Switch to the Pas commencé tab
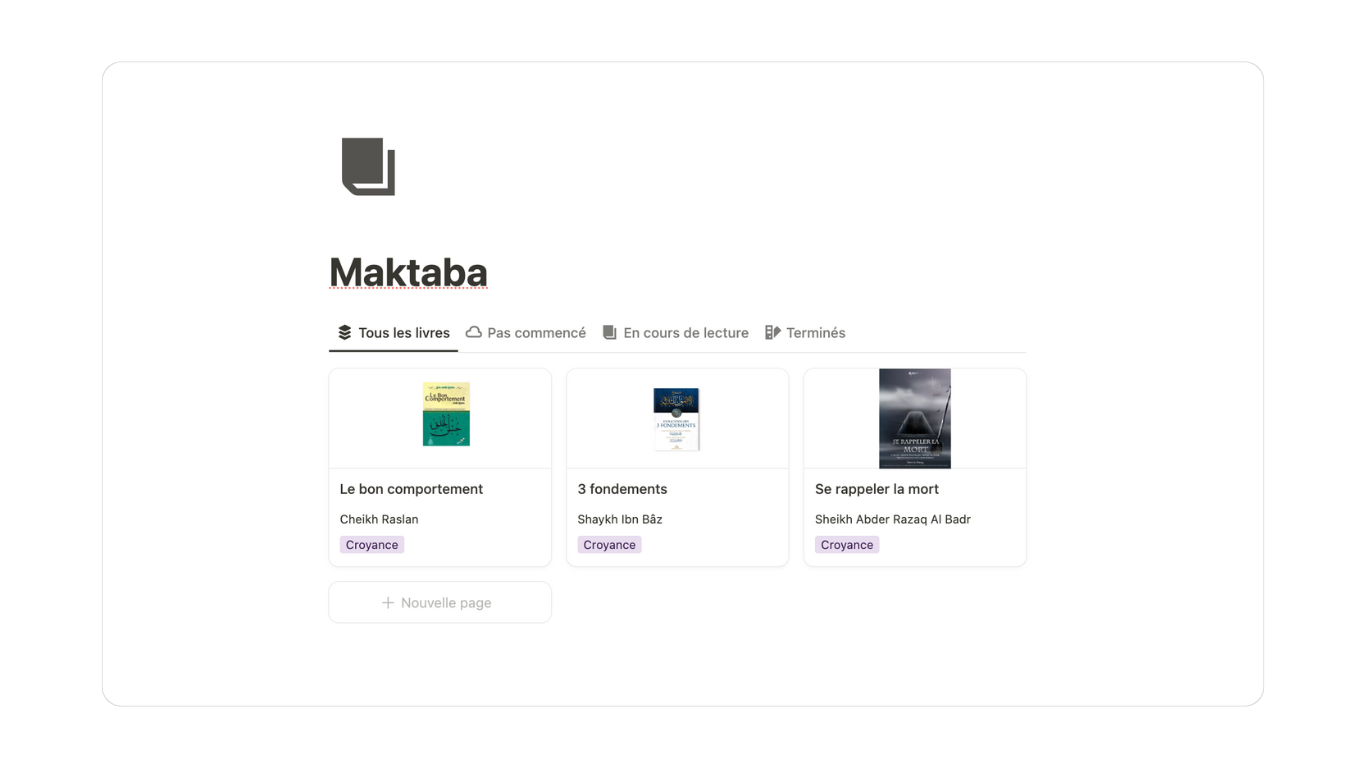This screenshot has width=1366, height=768. click(526, 333)
